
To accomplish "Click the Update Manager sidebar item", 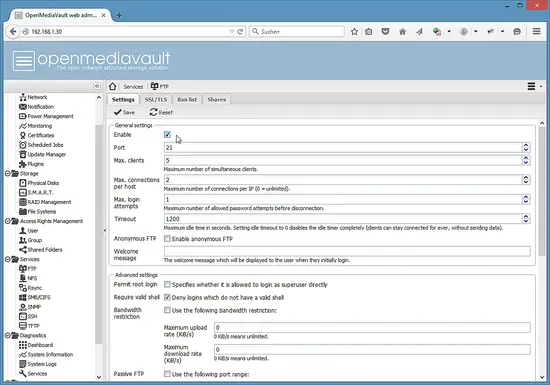I will pos(46,154).
